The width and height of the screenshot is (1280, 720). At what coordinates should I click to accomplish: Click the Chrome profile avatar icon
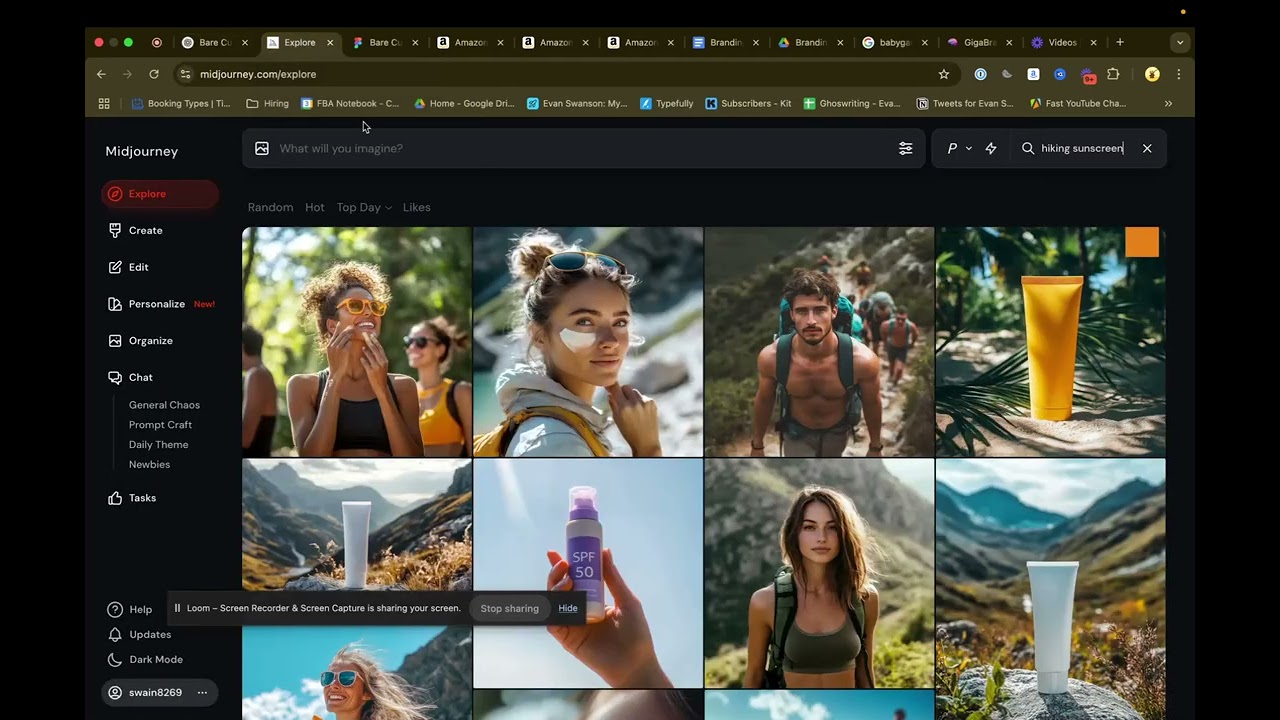coord(1152,74)
